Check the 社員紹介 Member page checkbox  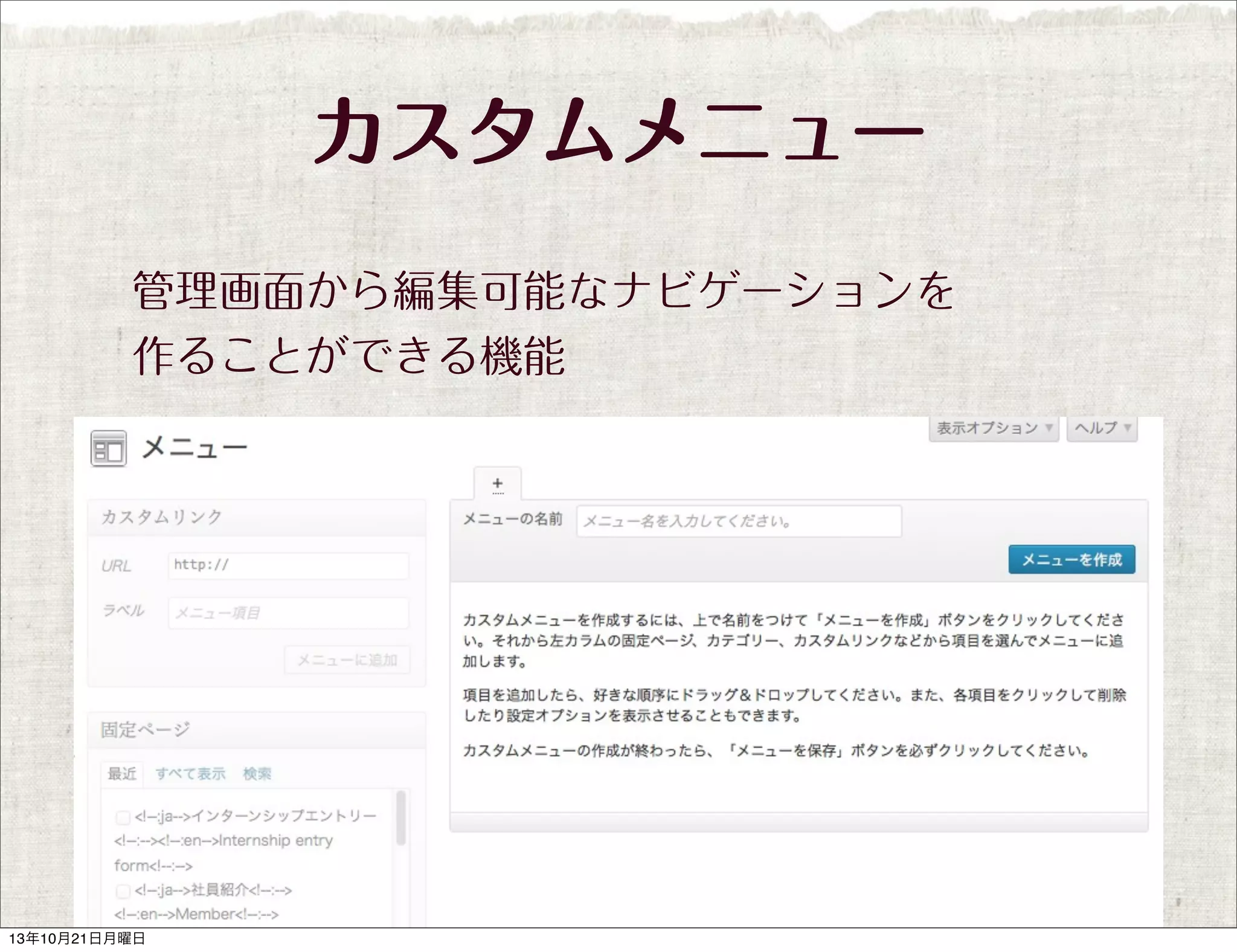tap(123, 892)
